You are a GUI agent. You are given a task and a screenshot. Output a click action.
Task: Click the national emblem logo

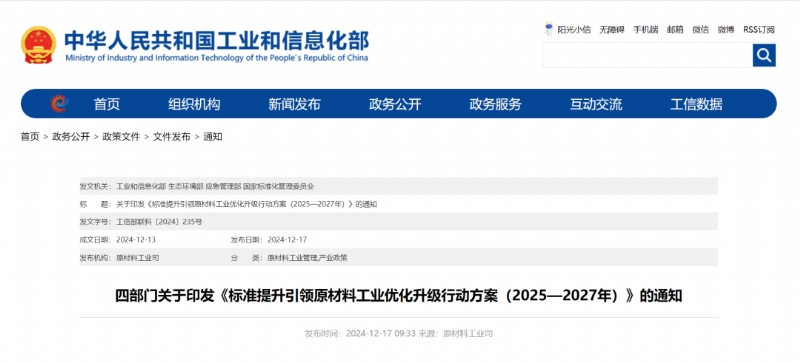point(38,45)
